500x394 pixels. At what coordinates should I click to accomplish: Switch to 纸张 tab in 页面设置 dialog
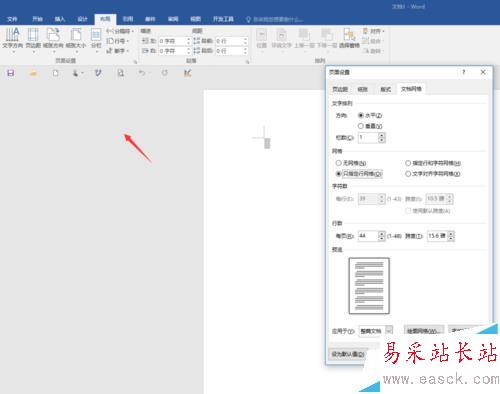[x=363, y=89]
